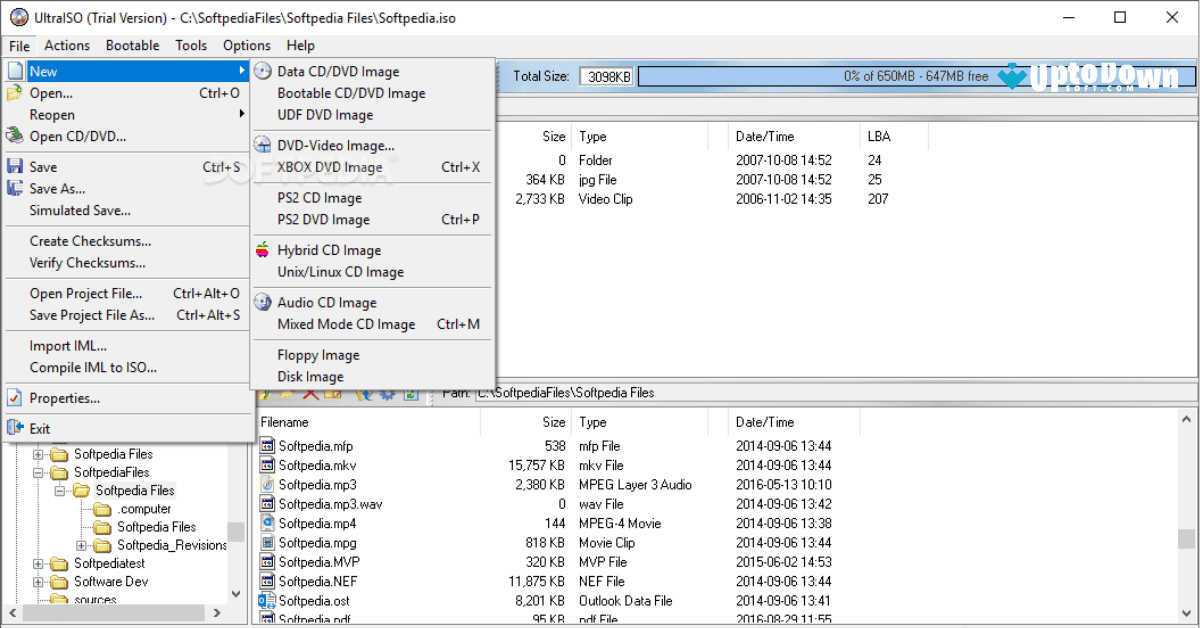The width and height of the screenshot is (1200, 628).
Task: Click the Total Size field showing 3098KB
Action: click(606, 75)
